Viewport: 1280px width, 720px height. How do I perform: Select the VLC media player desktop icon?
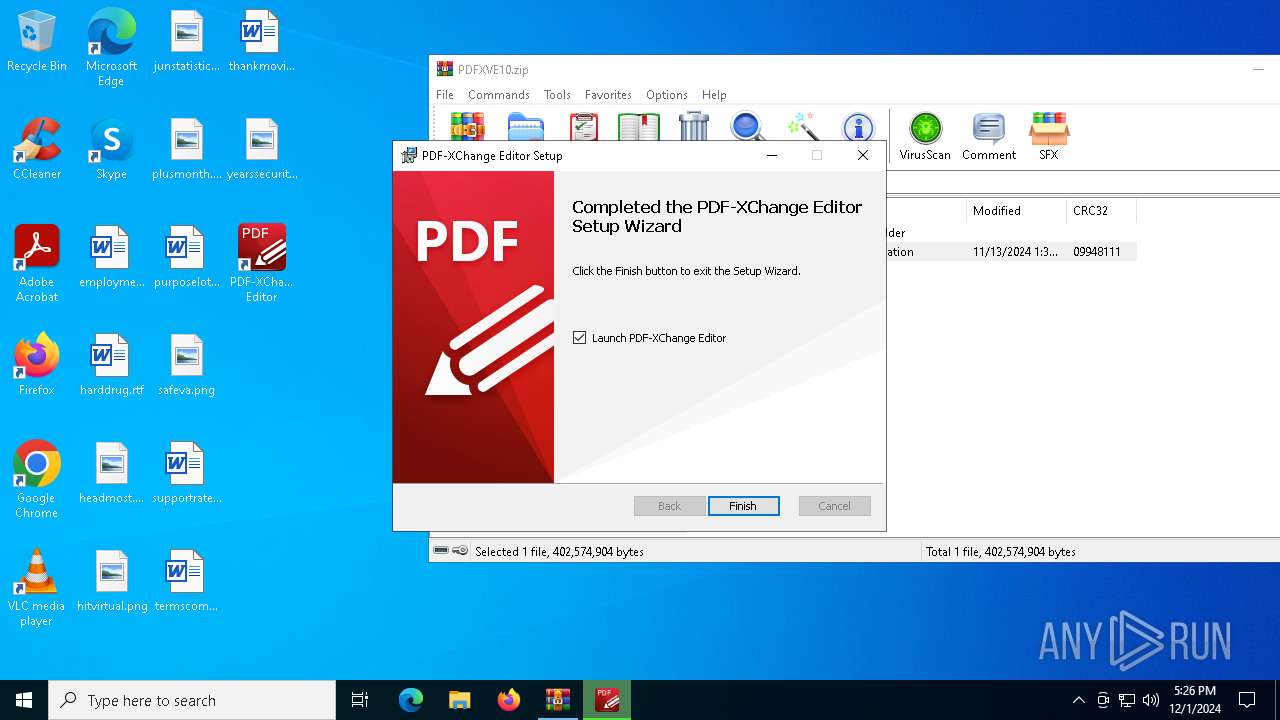coord(37,588)
